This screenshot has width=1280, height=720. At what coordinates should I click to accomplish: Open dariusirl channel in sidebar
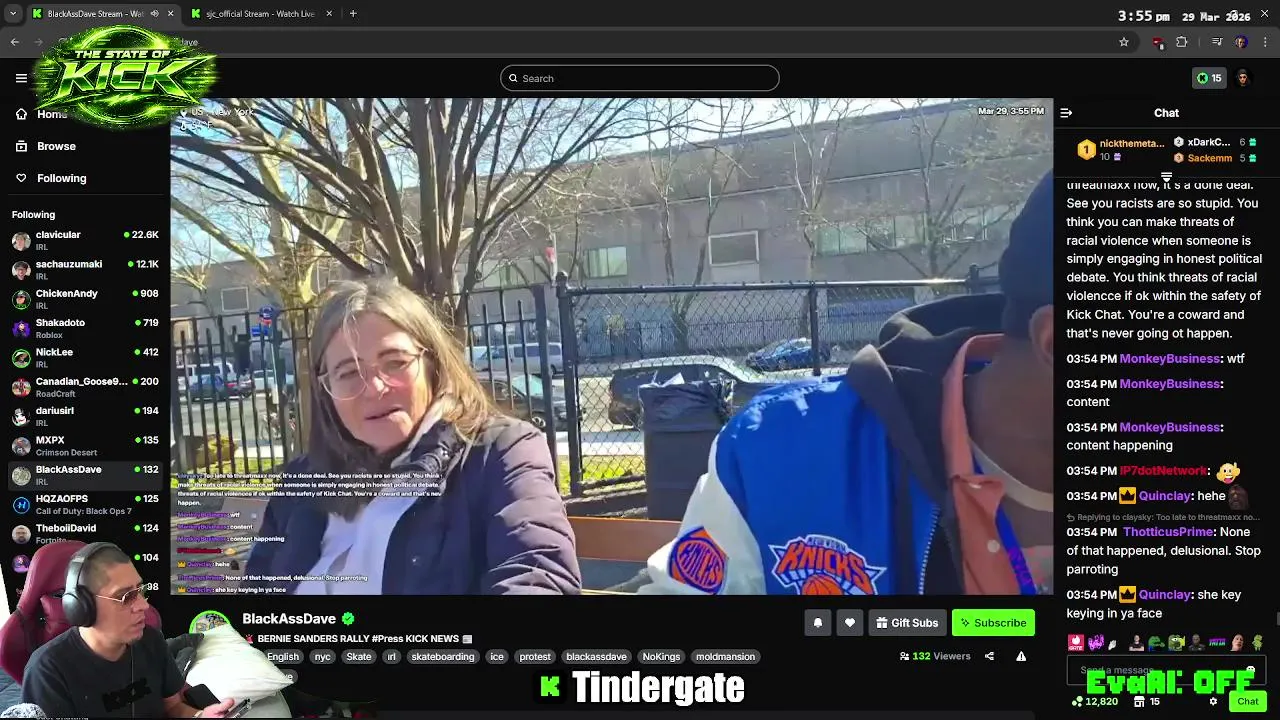click(x=85, y=416)
